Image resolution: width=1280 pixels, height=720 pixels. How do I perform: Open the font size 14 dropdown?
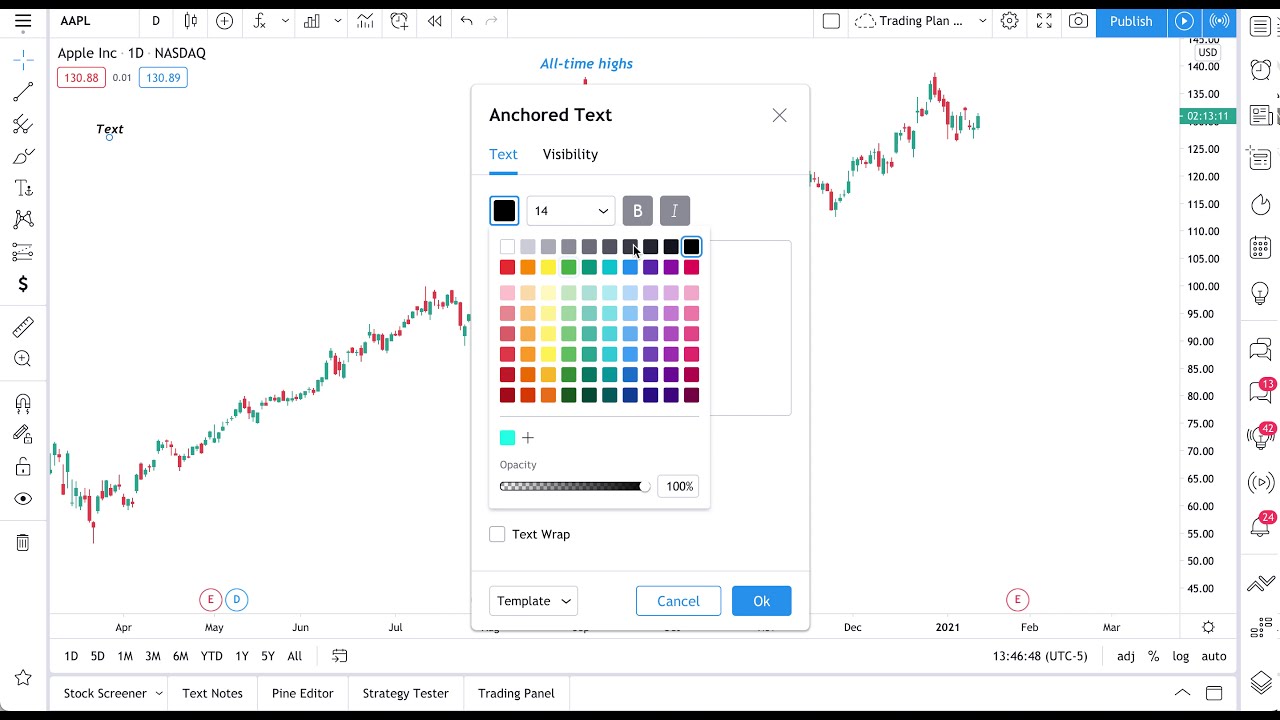click(570, 211)
